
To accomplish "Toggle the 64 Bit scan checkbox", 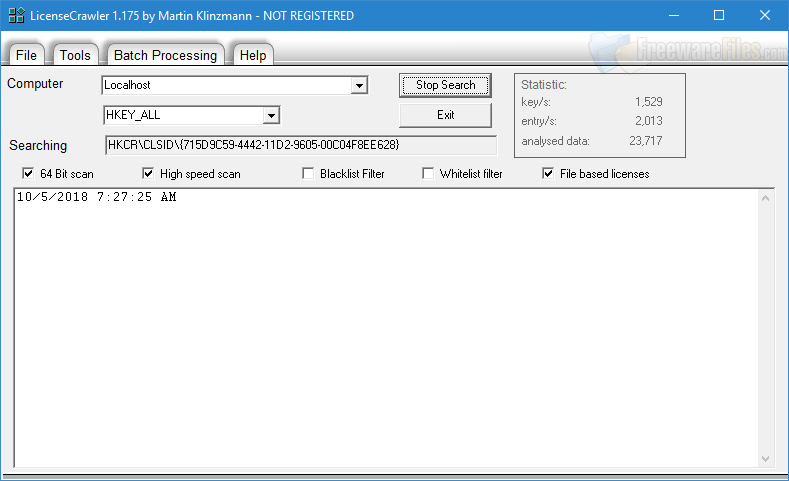I will [x=28, y=174].
